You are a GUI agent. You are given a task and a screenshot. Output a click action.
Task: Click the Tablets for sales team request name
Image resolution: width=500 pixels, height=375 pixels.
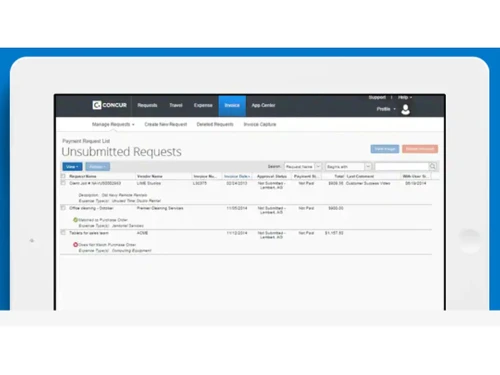click(x=89, y=233)
